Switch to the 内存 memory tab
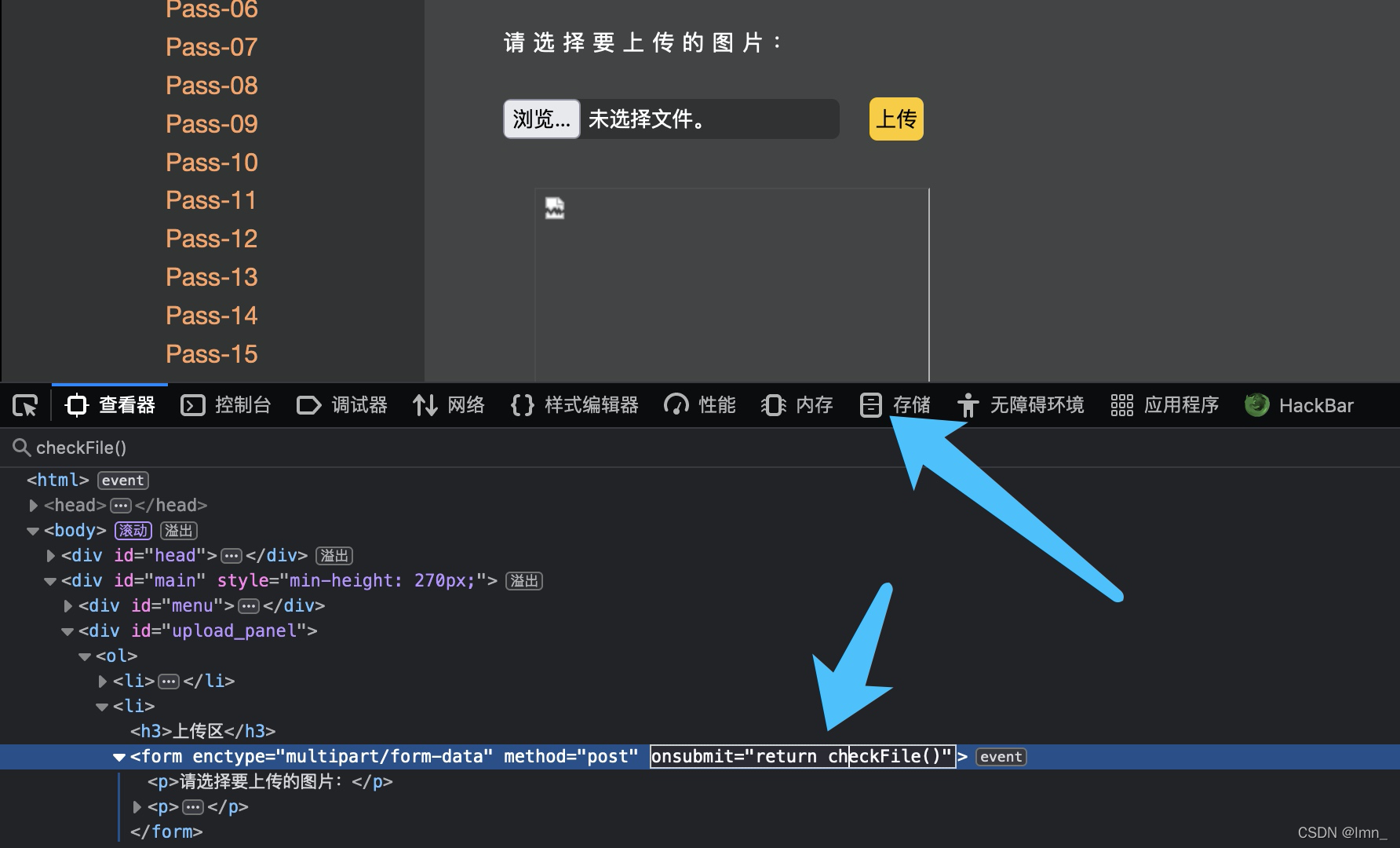Viewport: 1400px width, 848px height. point(797,405)
